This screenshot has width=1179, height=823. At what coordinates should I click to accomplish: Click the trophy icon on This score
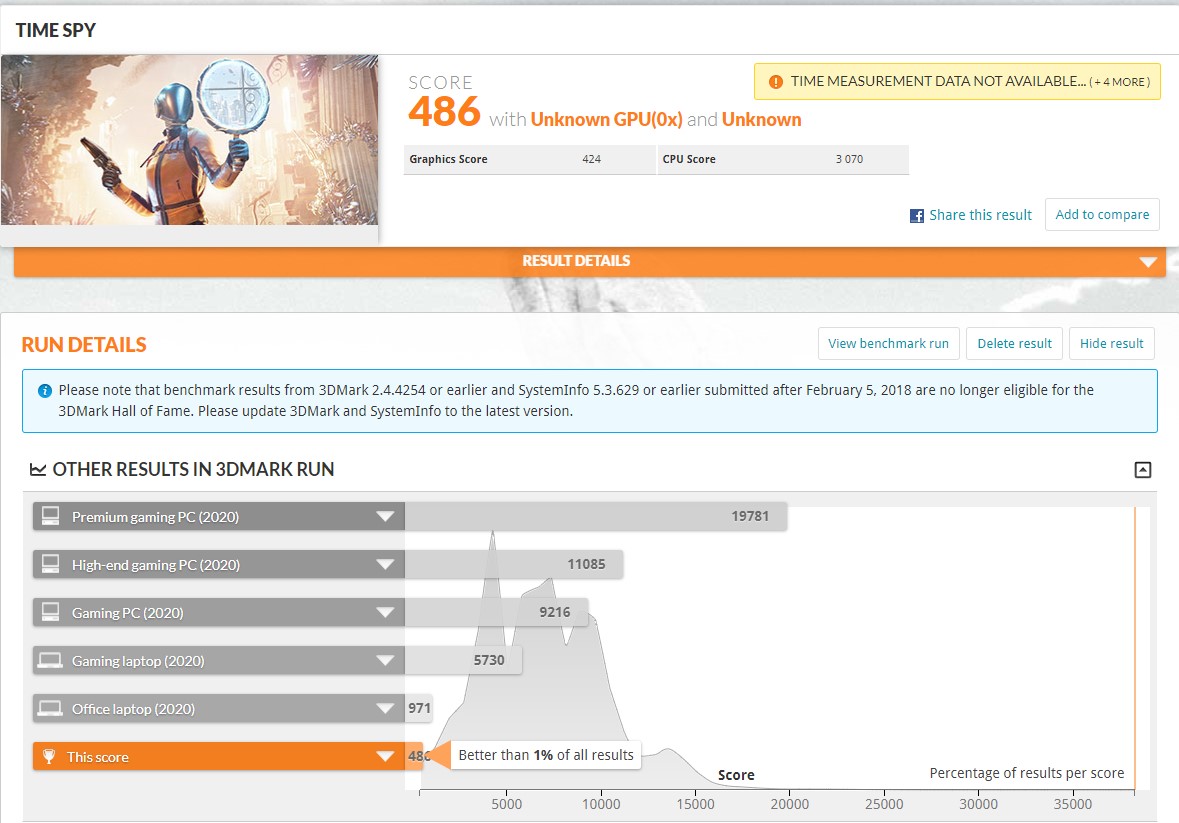coord(49,756)
